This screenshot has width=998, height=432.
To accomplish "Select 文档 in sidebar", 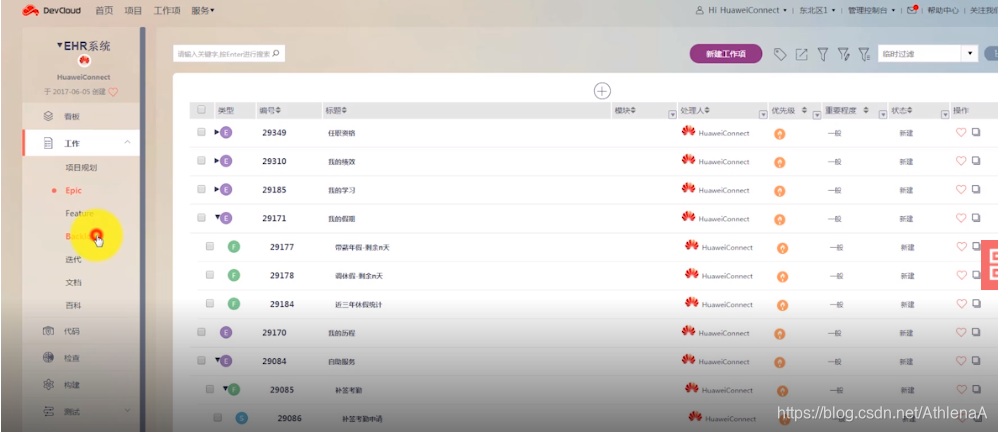I will tap(73, 282).
